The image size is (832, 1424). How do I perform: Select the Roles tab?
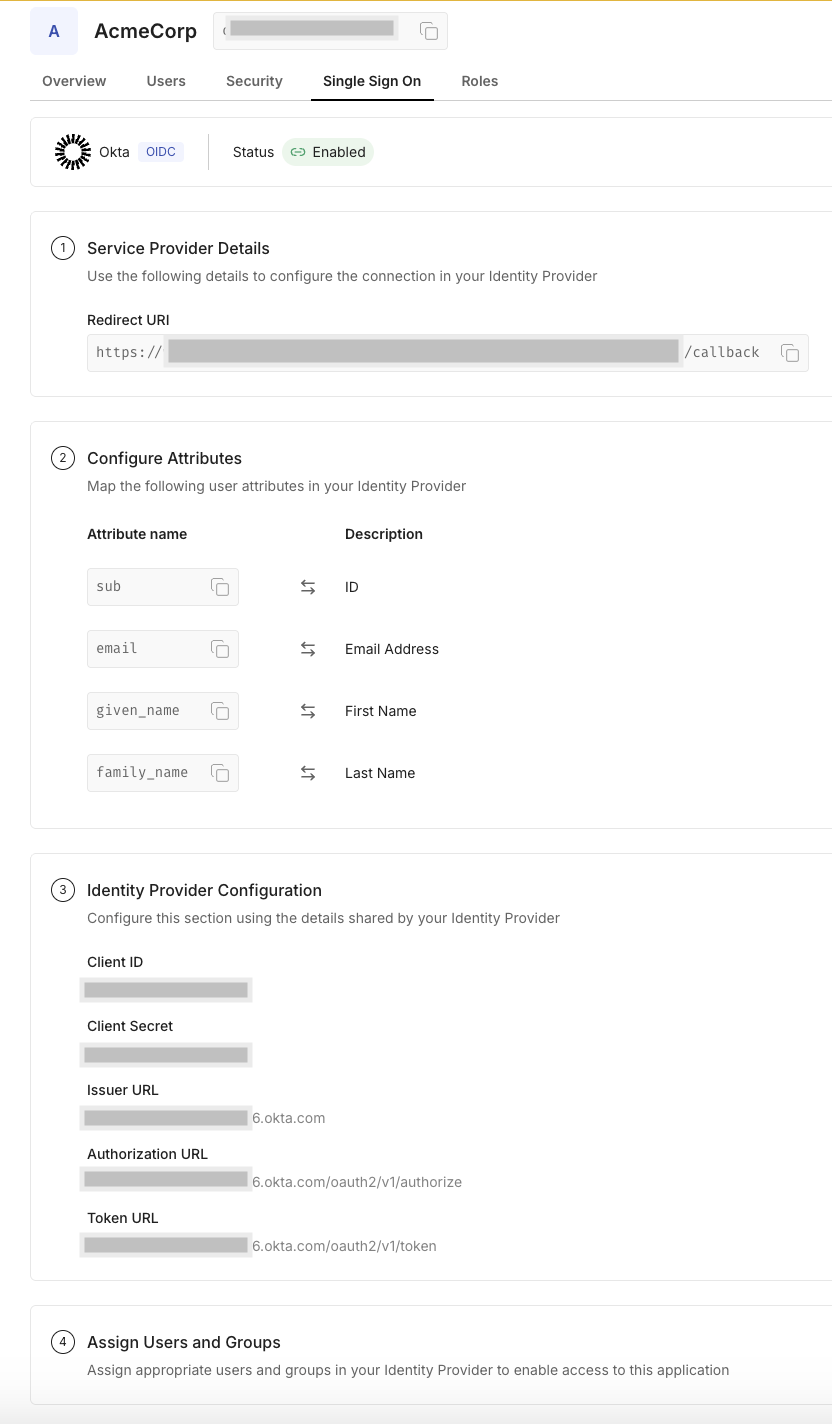[480, 81]
